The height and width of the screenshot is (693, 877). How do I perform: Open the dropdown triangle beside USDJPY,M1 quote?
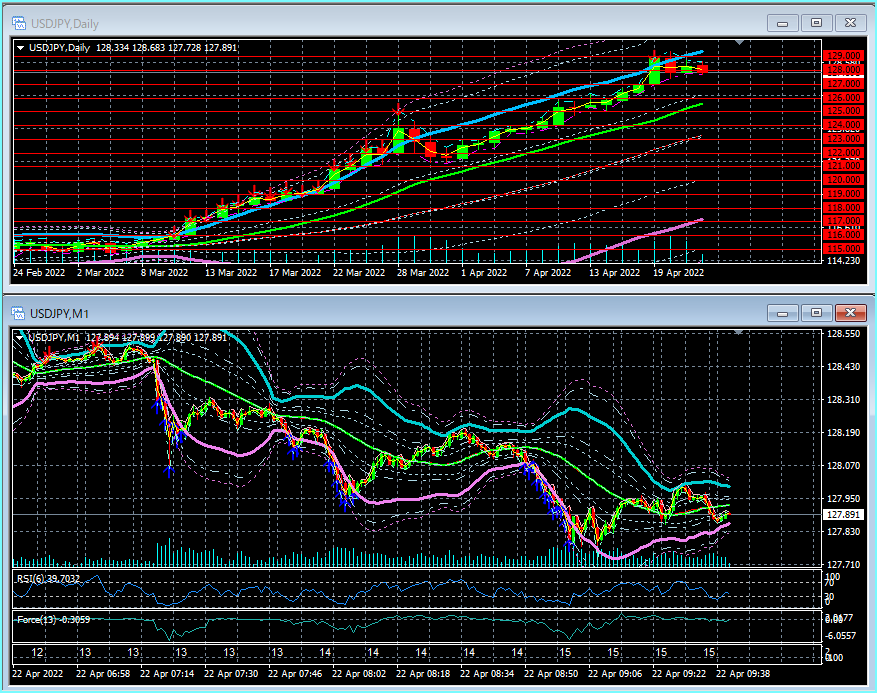pos(21,338)
